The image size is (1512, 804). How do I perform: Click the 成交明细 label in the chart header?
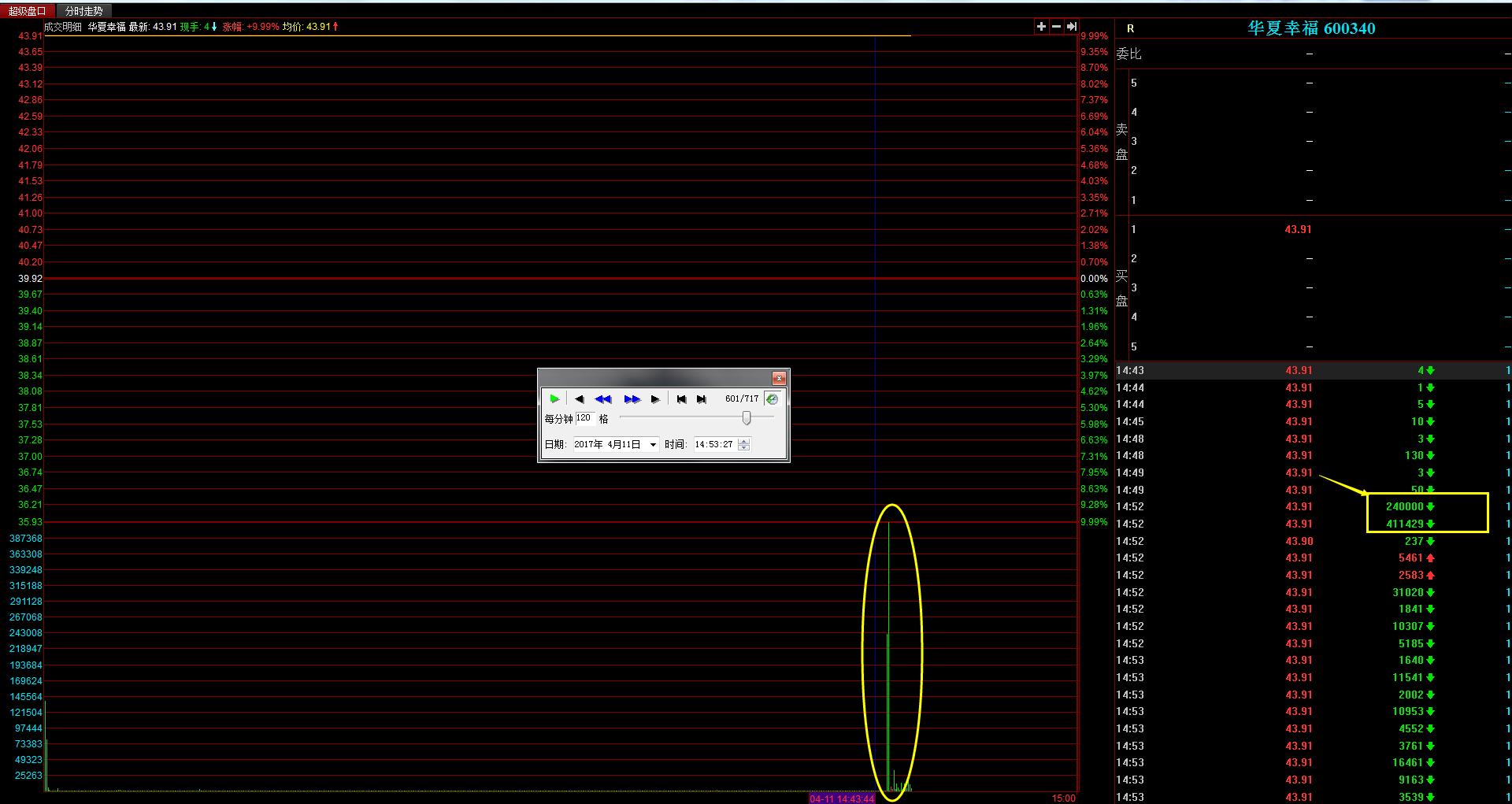coord(63,27)
